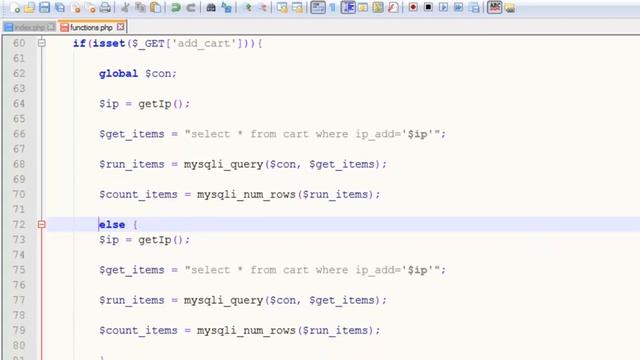This screenshot has width=640, height=360.
Task: Click '$ip = getIp();' on line 73
Action: tap(144, 240)
